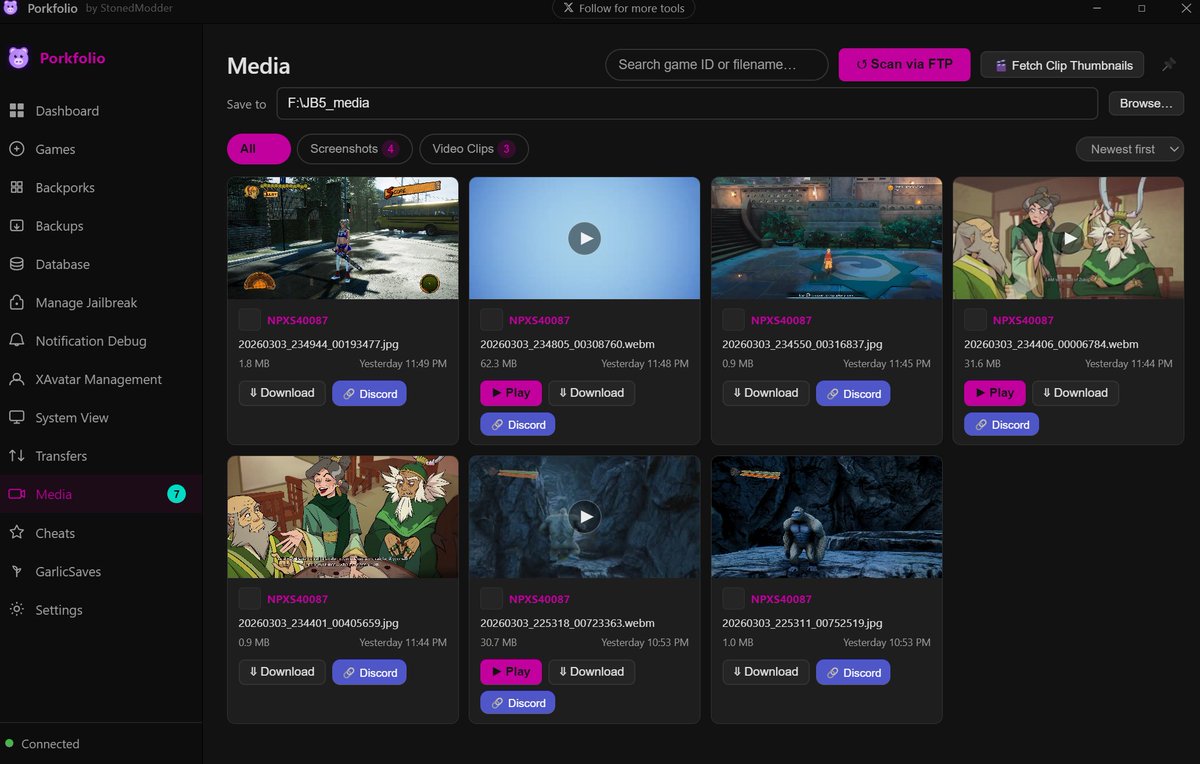Tick checkbox for 20260303_234406_00006784.webm
Viewport: 1200px width, 764px height.
click(975, 320)
